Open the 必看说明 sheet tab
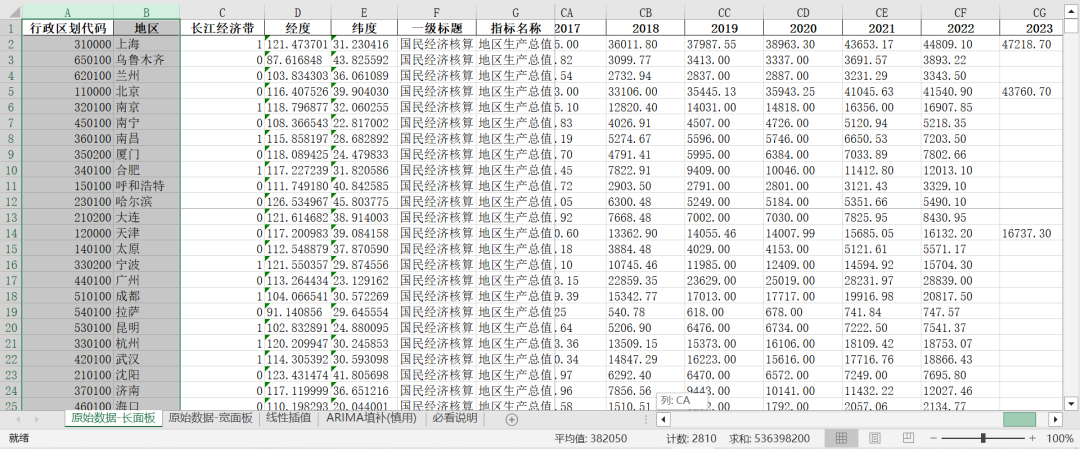This screenshot has width=1080, height=449. (x=455, y=418)
